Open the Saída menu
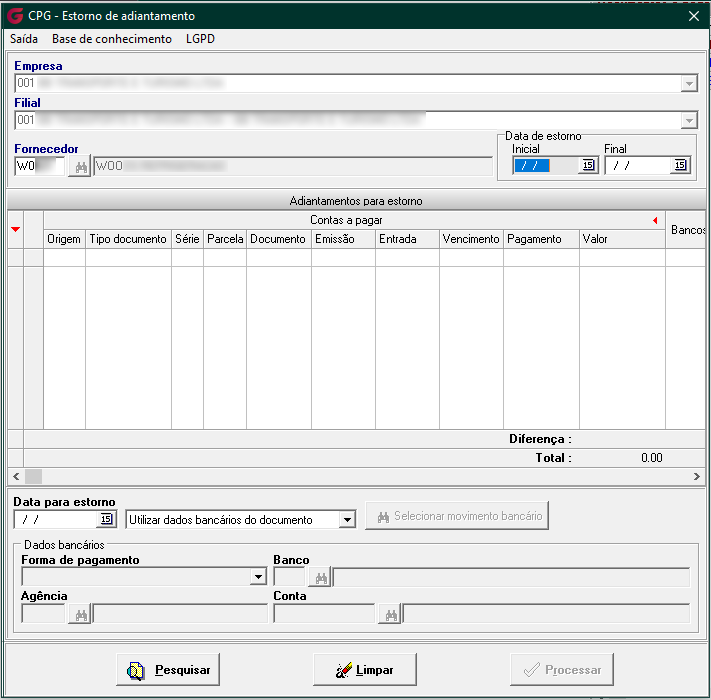Image resolution: width=711 pixels, height=700 pixels. click(x=24, y=39)
